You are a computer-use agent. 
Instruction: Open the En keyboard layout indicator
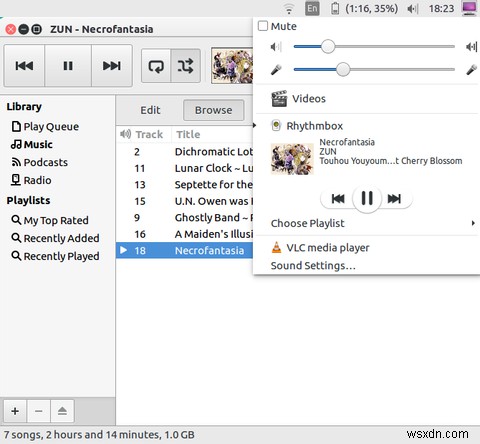click(x=312, y=8)
